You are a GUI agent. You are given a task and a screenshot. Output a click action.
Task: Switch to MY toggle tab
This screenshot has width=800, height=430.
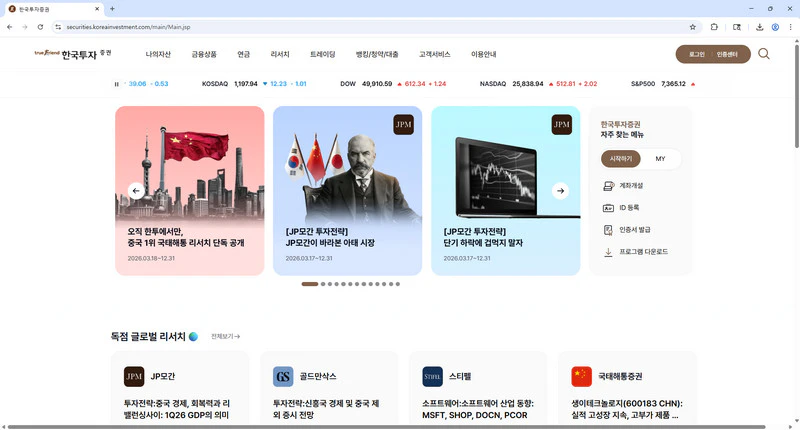[660, 159]
